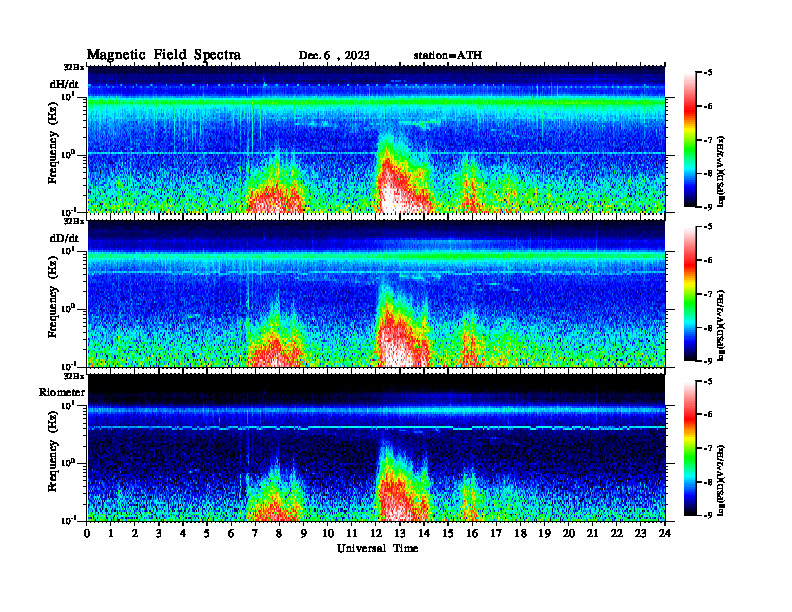Click the log(PSD) label beside dH/dt color bar
This screenshot has width=792, height=612.
721,171
